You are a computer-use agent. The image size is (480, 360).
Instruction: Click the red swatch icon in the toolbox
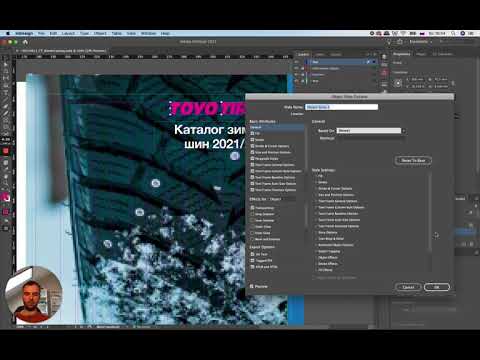tap(6, 151)
